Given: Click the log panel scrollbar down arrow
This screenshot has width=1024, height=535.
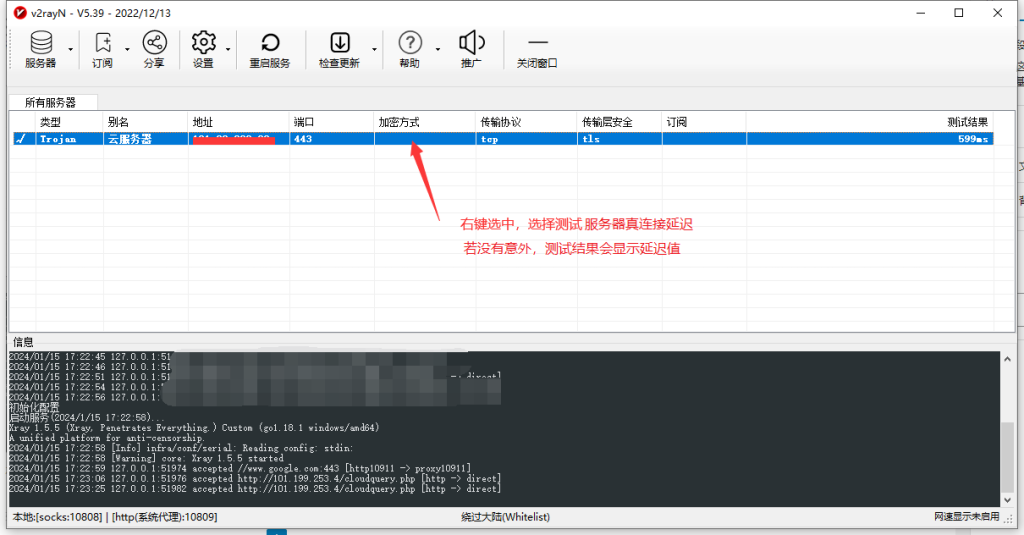Looking at the screenshot, I should pos(1007,500).
